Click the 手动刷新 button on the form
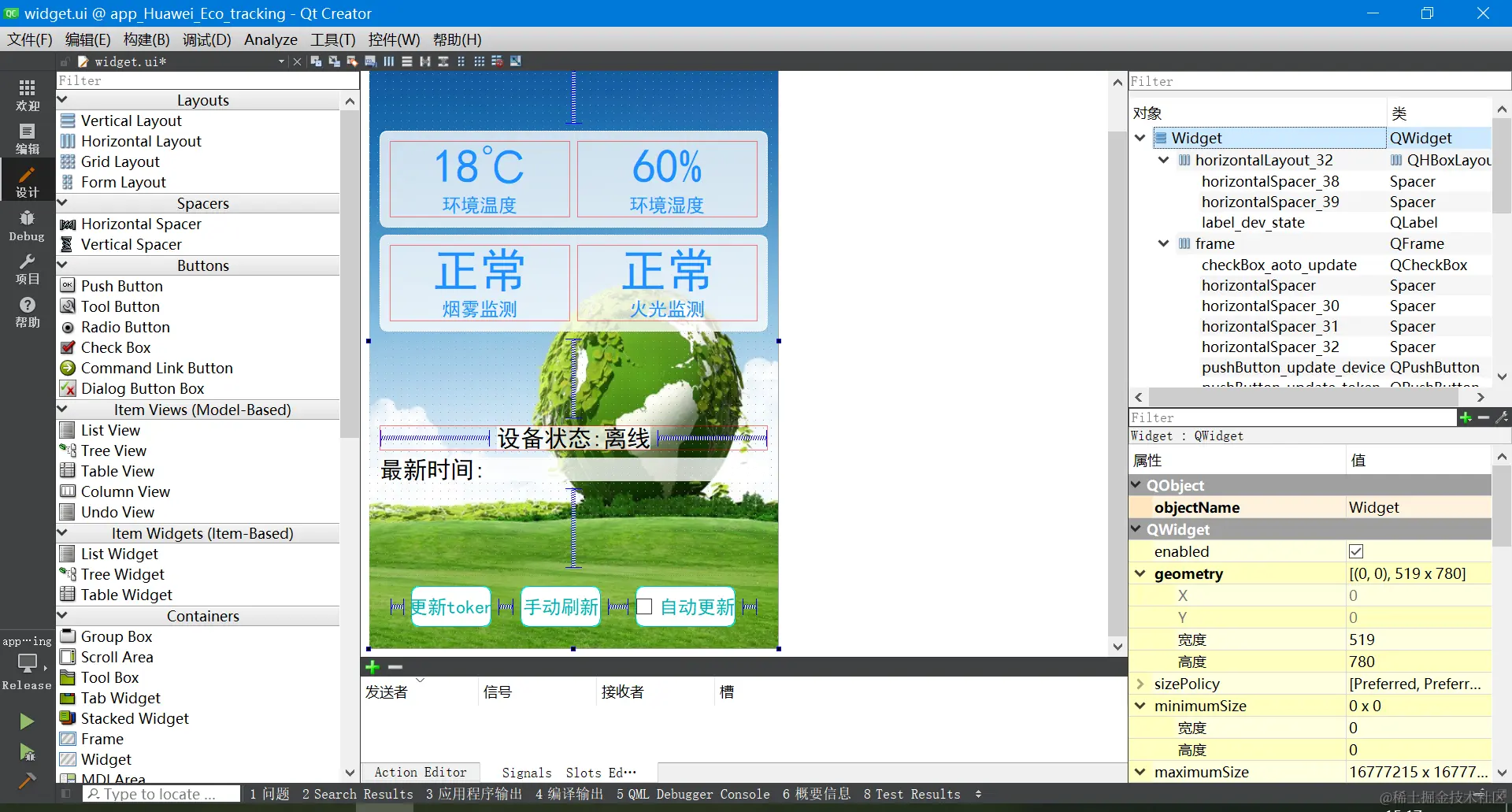The width and height of the screenshot is (1512, 812). (x=561, y=606)
